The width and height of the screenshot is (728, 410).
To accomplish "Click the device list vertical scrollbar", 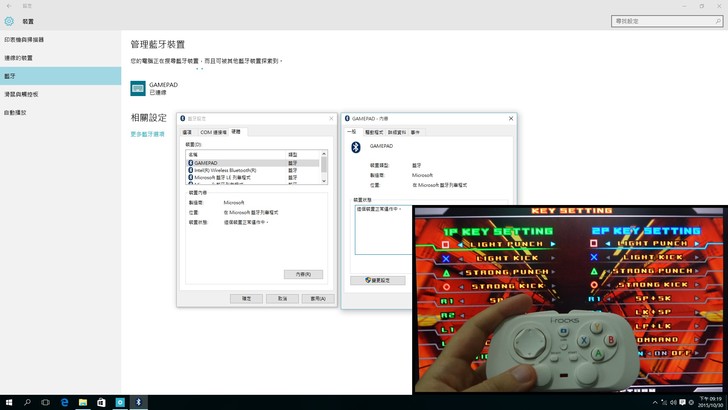I will click(x=324, y=166).
